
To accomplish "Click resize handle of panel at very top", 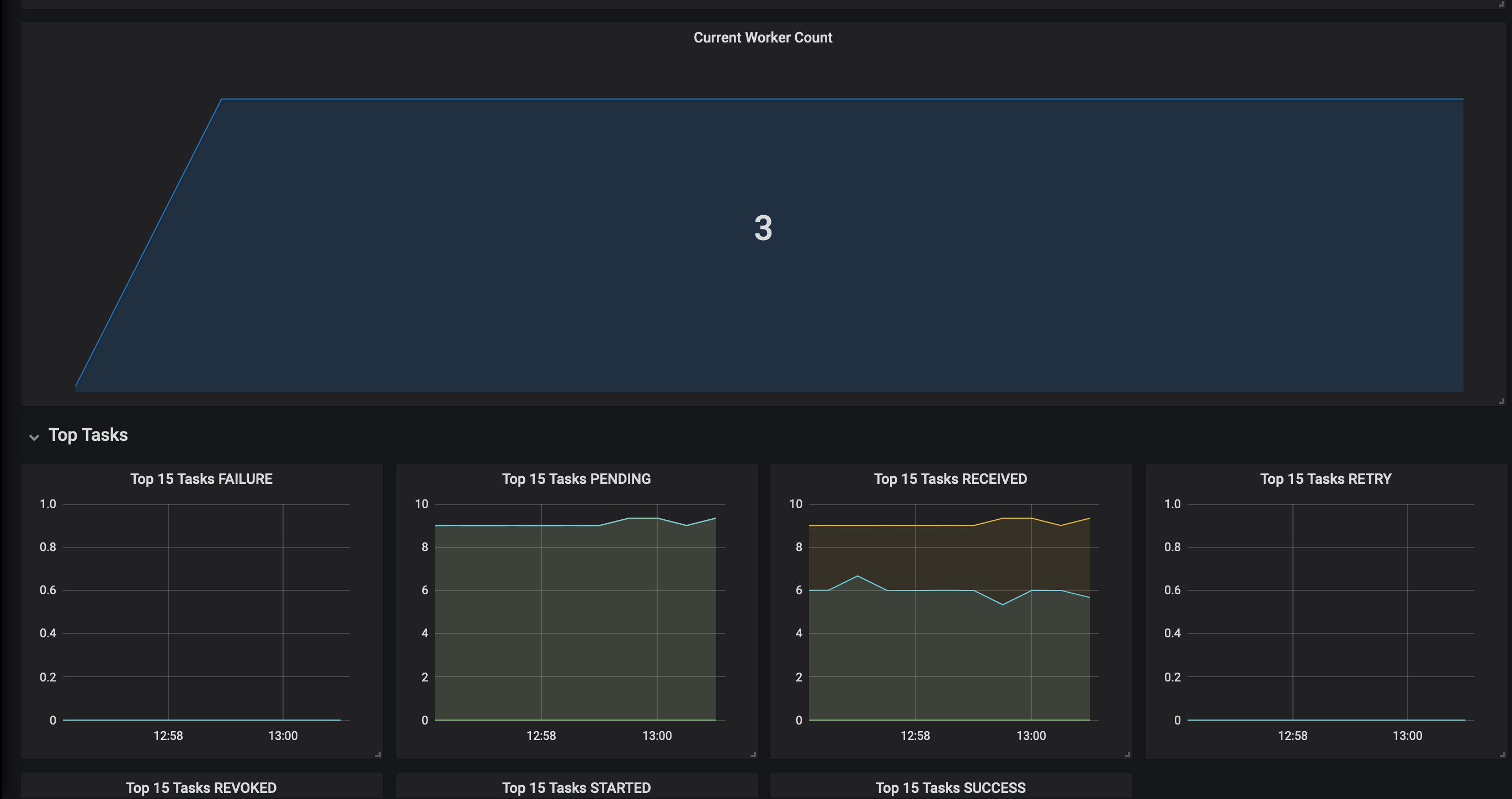I will point(1502,3).
